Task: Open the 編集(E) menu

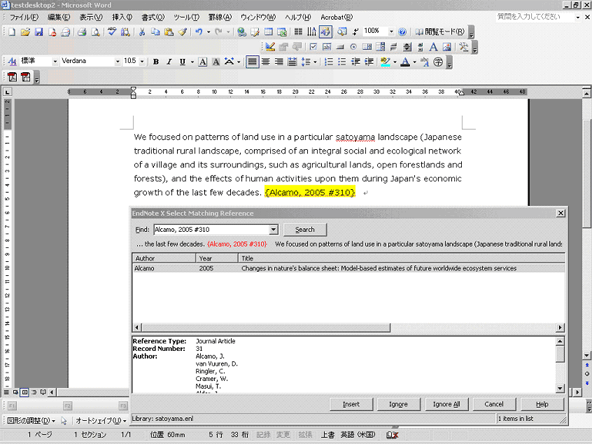Action: (59, 17)
